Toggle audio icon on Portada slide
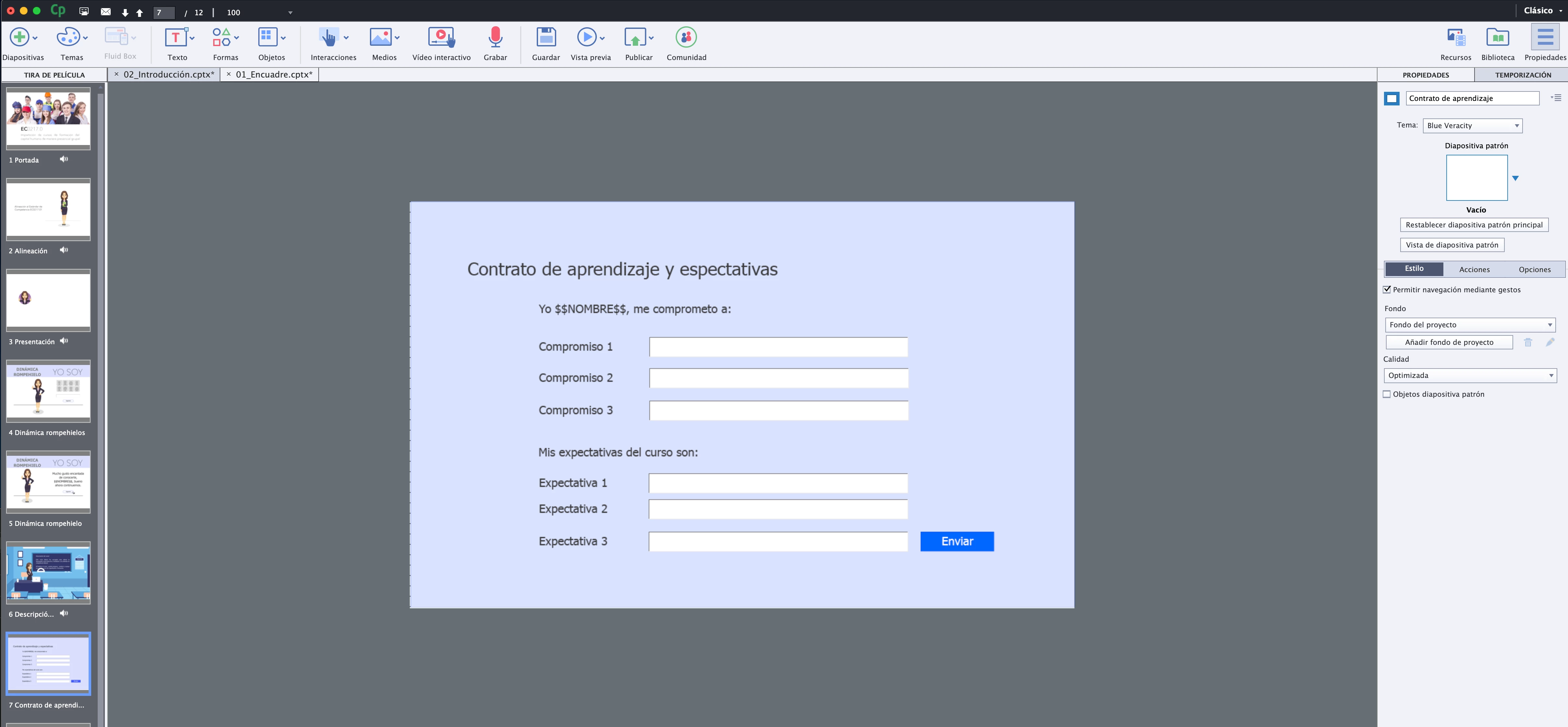Screen dimensions: 1568x727 point(64,159)
